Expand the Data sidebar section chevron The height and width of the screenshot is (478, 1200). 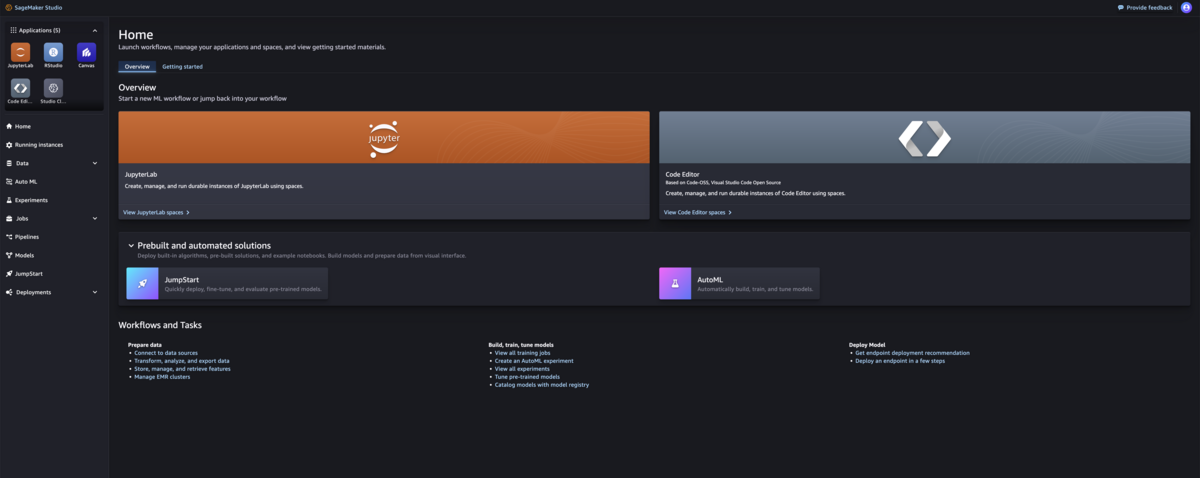coord(95,163)
